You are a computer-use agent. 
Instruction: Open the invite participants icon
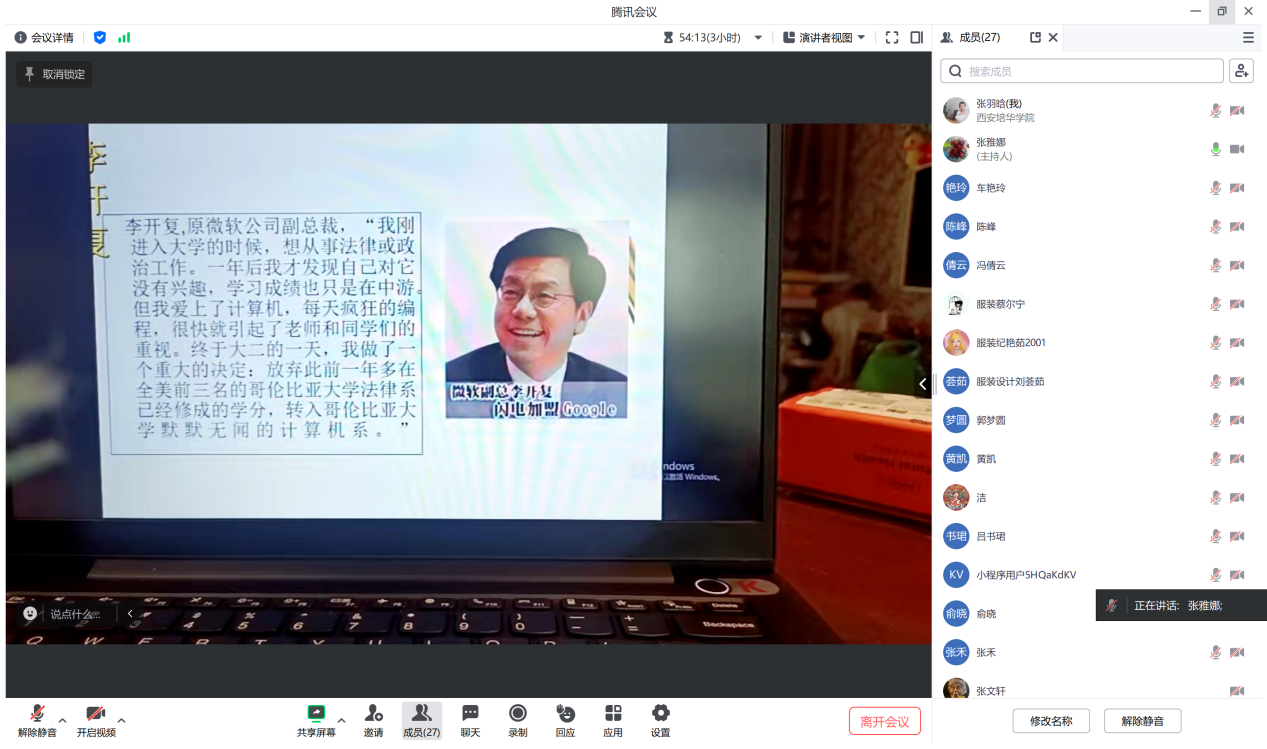click(373, 713)
